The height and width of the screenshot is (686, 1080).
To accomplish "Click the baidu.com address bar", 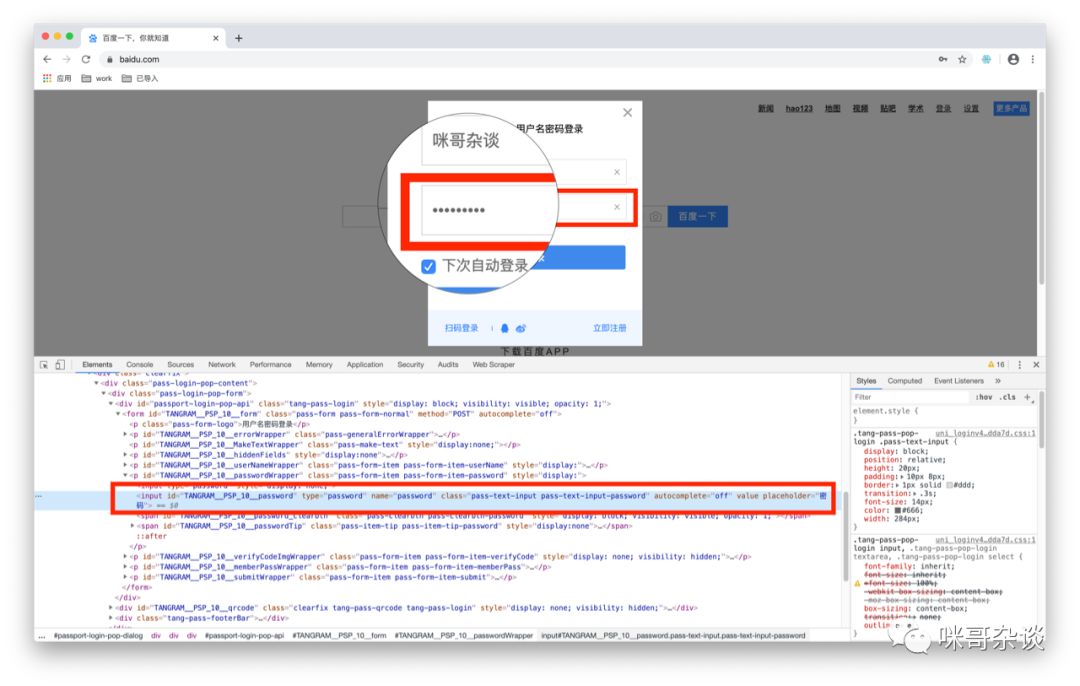I will [517, 59].
